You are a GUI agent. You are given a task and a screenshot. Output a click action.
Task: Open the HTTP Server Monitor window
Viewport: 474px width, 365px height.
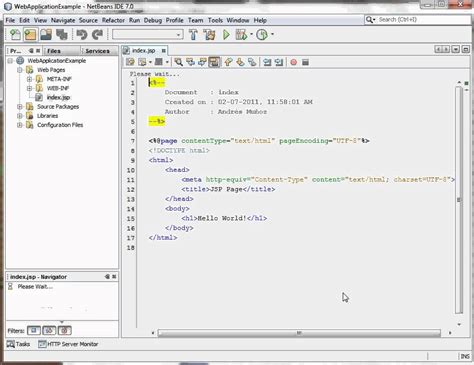[x=68, y=344]
